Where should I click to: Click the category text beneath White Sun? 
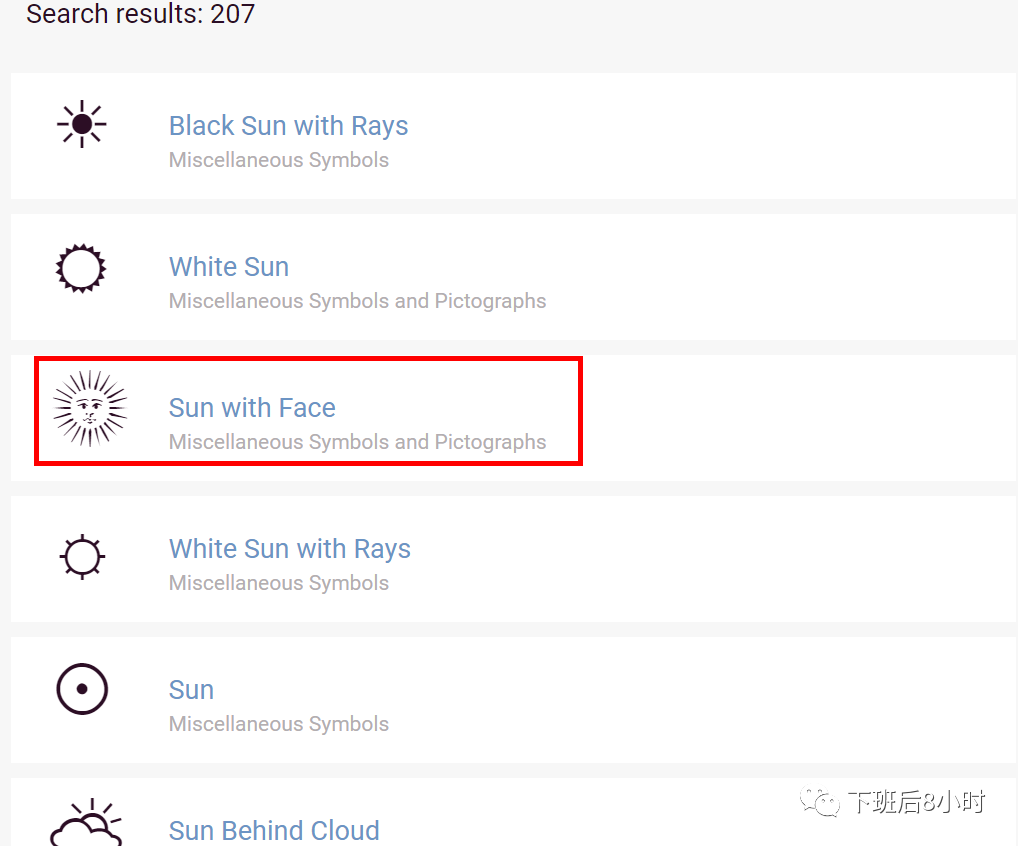pos(357,301)
